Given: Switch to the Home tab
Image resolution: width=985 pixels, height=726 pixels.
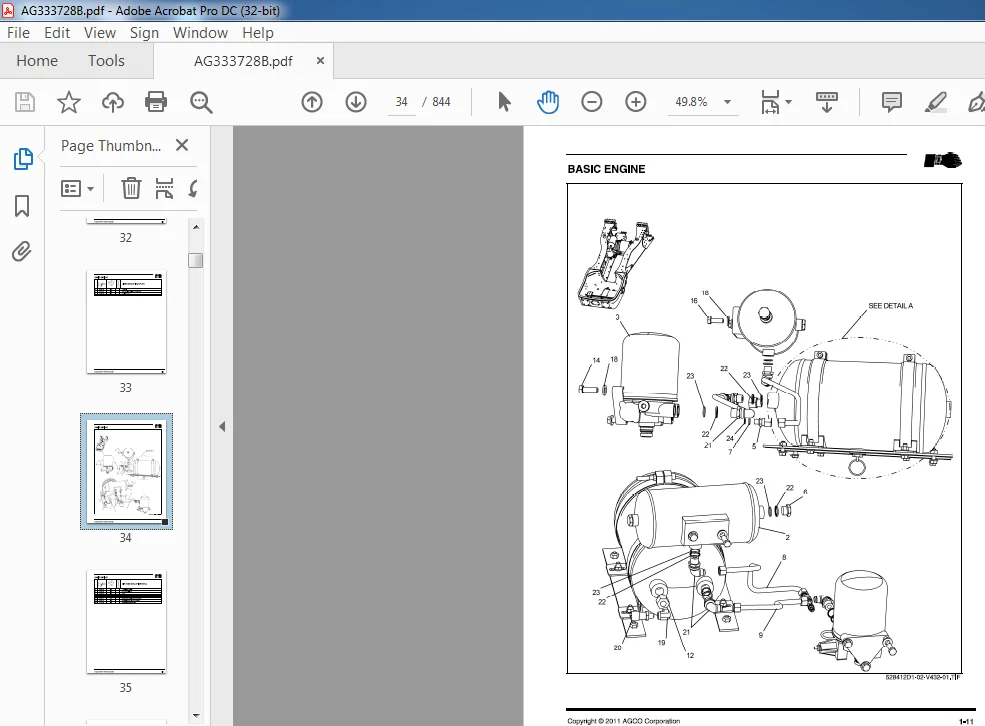Looking at the screenshot, I should tap(37, 60).
